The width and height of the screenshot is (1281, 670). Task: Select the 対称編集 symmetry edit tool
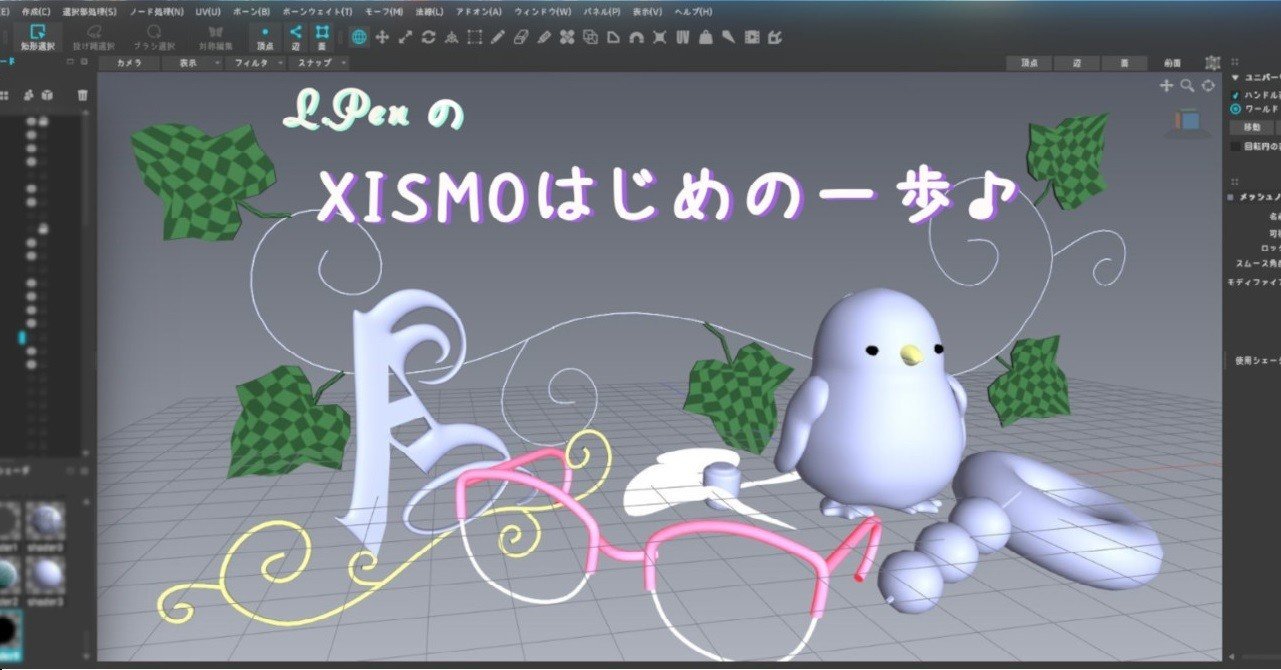216,37
